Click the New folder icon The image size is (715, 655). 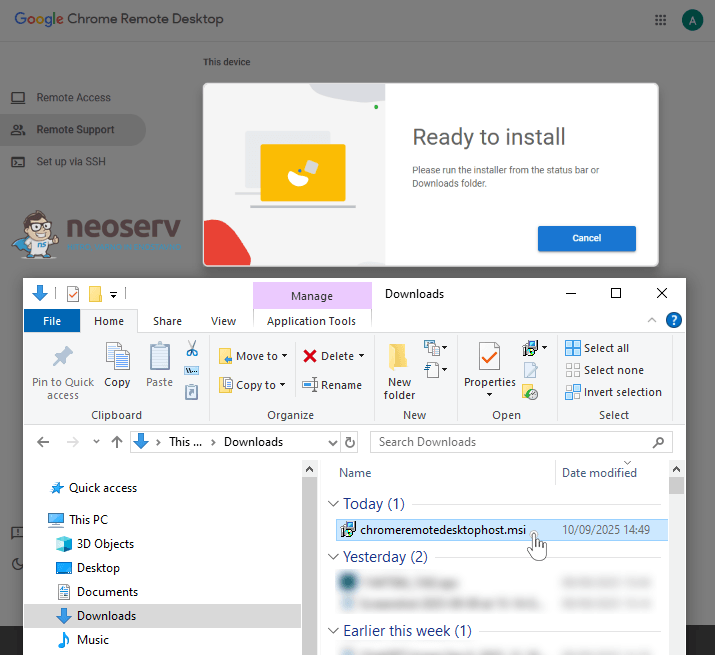tap(398, 356)
